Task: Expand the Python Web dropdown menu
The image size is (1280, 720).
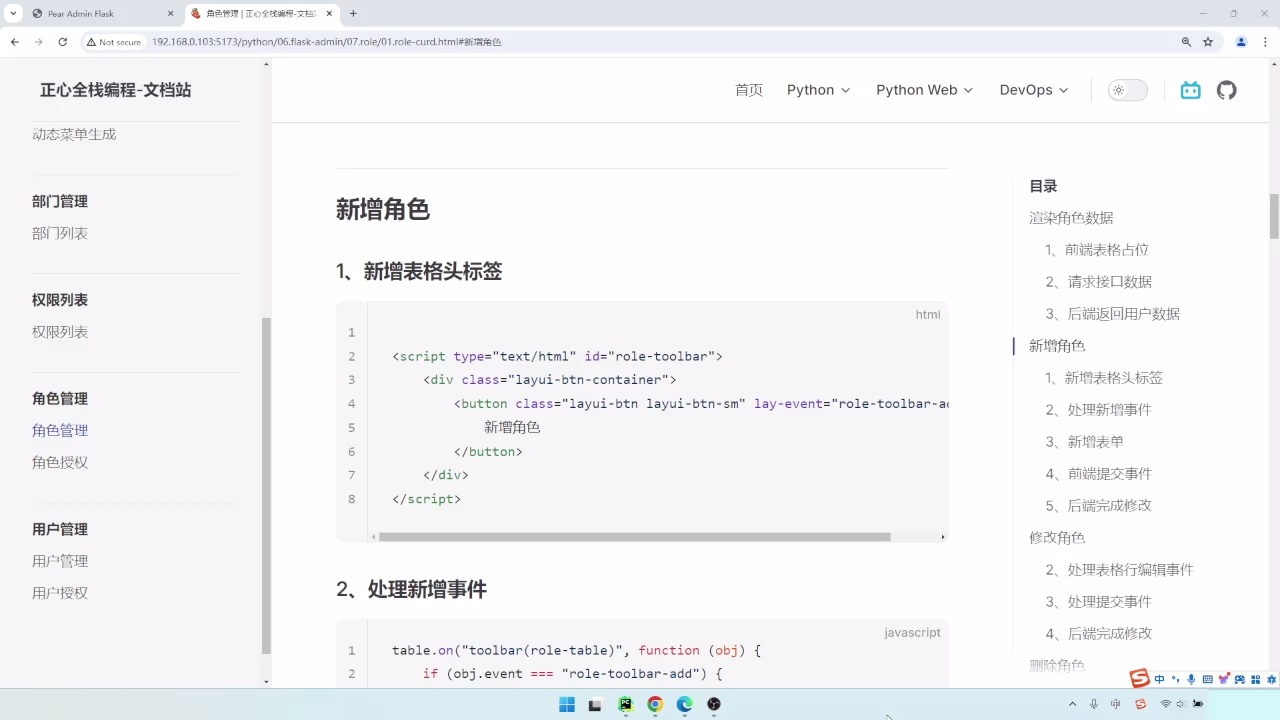Action: coord(923,90)
